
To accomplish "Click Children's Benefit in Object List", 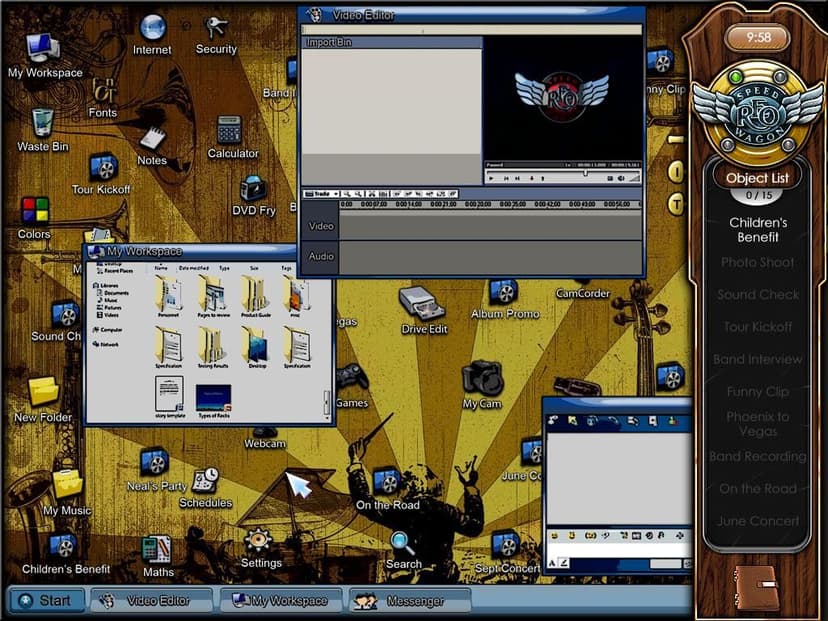I will point(758,230).
